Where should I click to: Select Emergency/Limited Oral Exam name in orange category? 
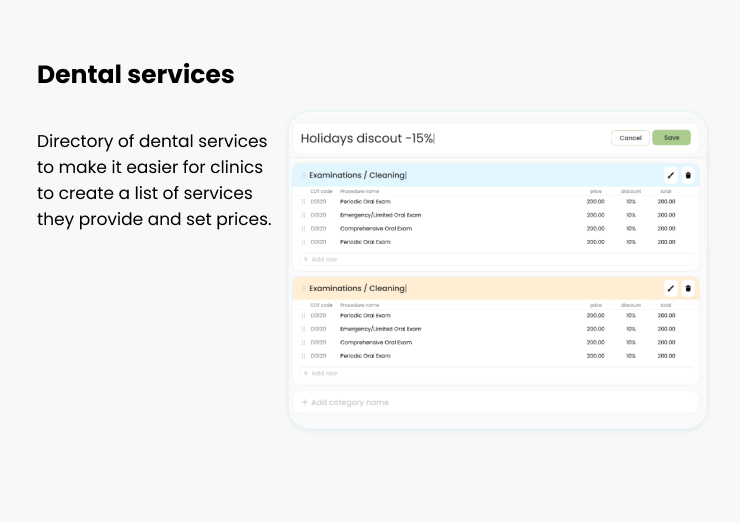coord(380,329)
